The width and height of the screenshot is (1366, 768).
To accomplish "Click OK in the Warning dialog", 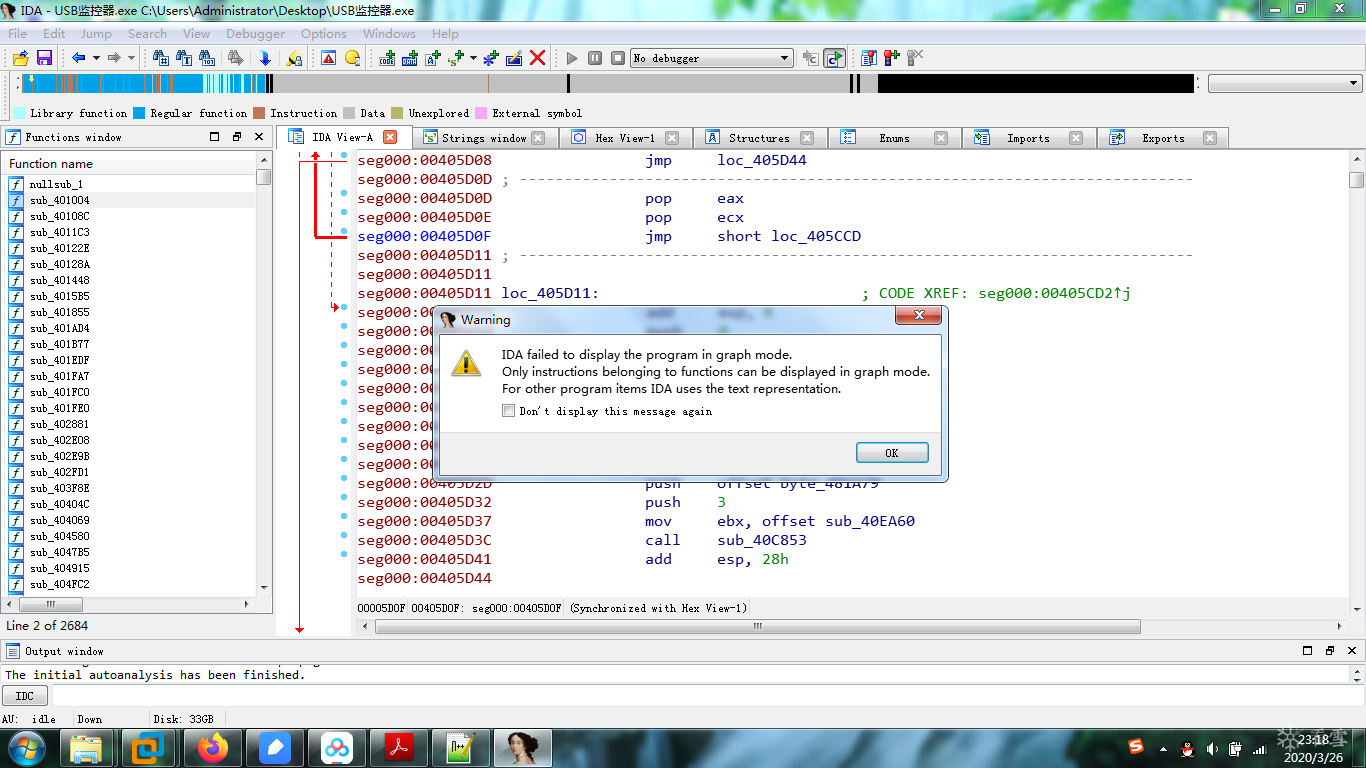I will [892, 453].
